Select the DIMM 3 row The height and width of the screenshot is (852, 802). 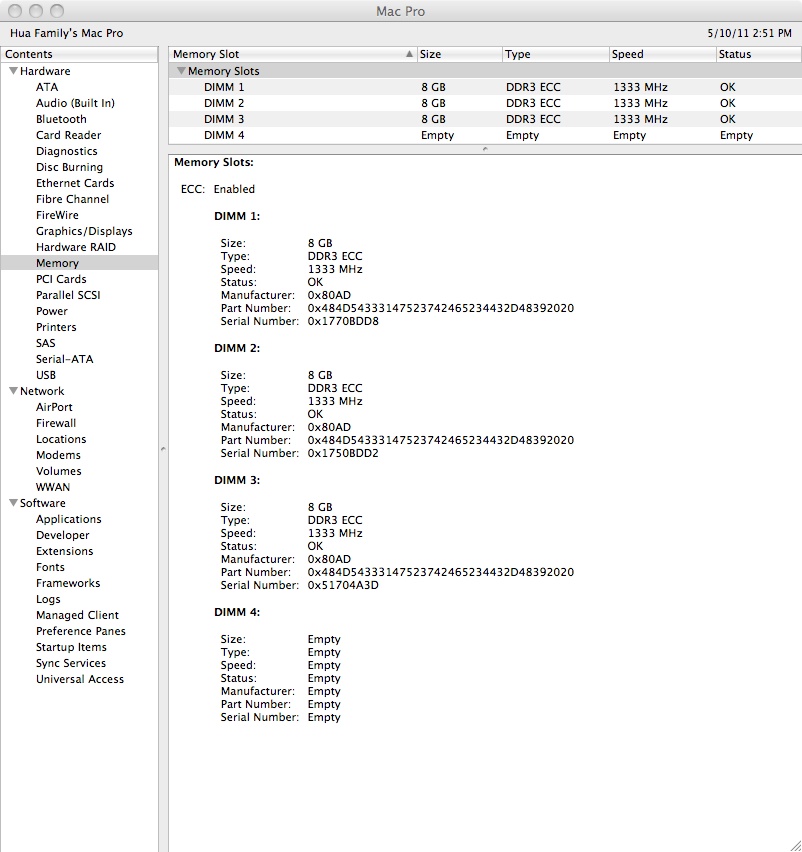click(485, 119)
